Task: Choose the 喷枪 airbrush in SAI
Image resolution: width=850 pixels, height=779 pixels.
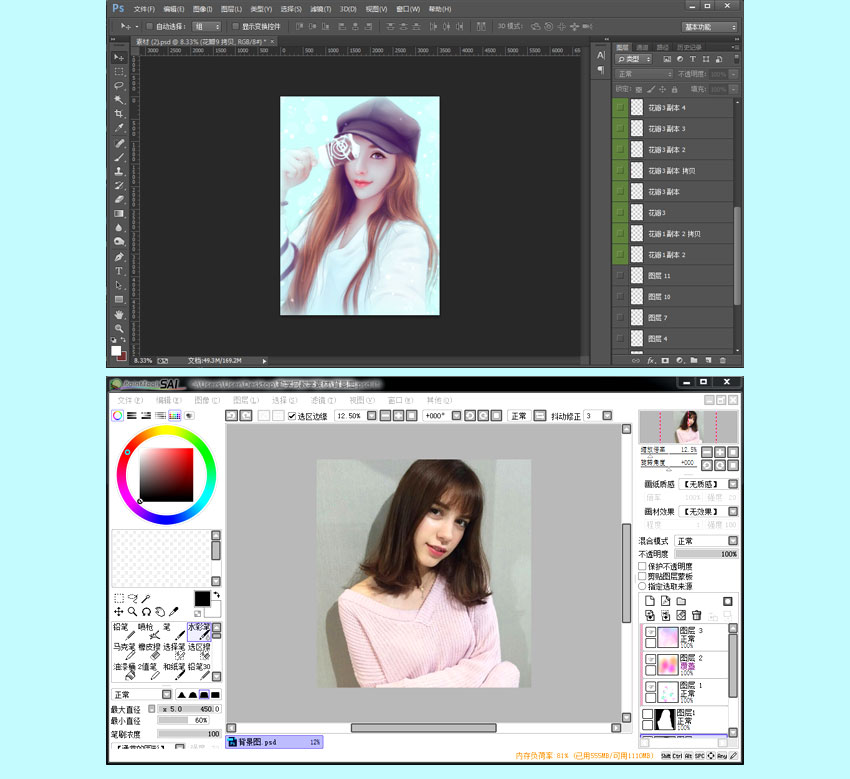Action: tap(148, 632)
